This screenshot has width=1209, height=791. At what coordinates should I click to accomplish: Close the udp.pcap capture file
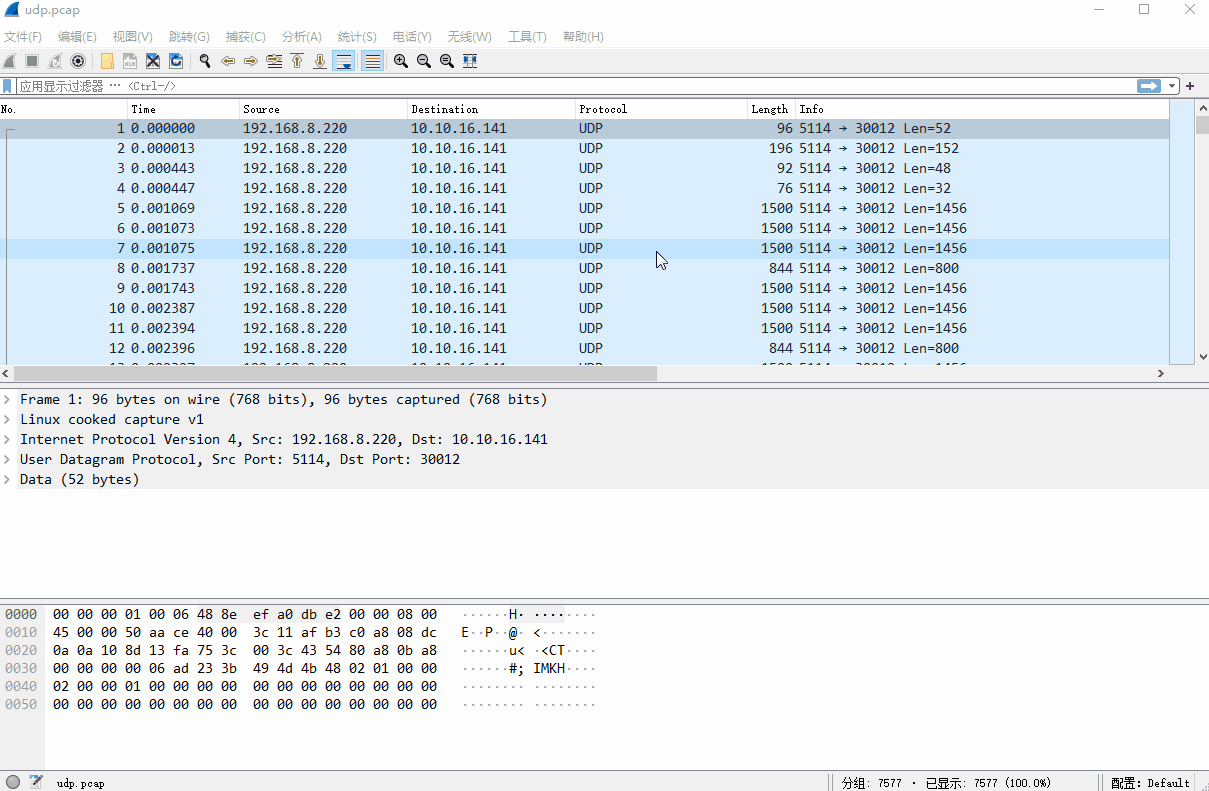tap(152, 61)
